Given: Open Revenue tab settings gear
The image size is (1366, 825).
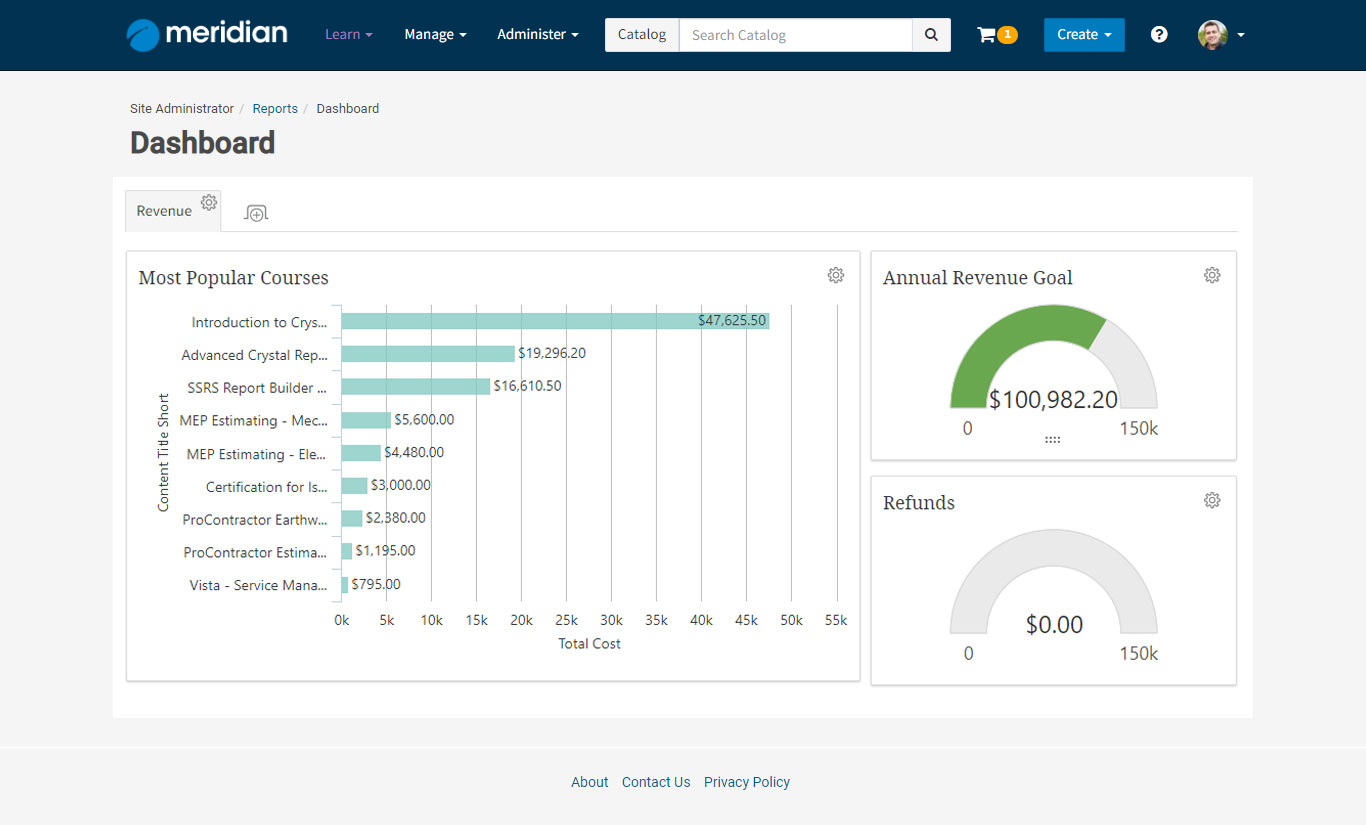Looking at the screenshot, I should click(x=208, y=202).
